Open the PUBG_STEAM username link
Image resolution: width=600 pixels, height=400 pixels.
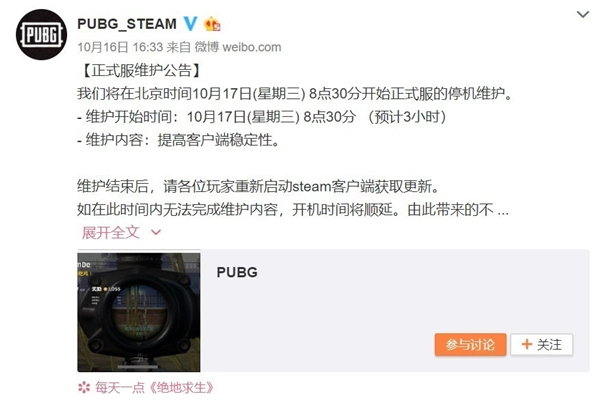pos(127,24)
